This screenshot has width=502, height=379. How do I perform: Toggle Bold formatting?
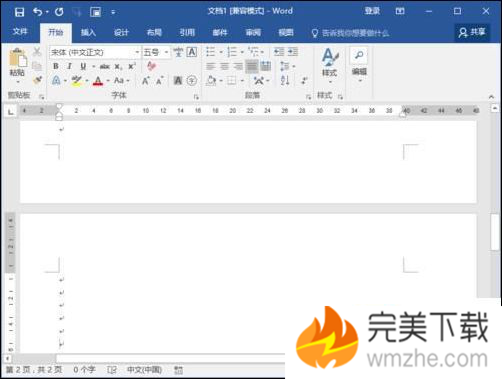[56, 66]
